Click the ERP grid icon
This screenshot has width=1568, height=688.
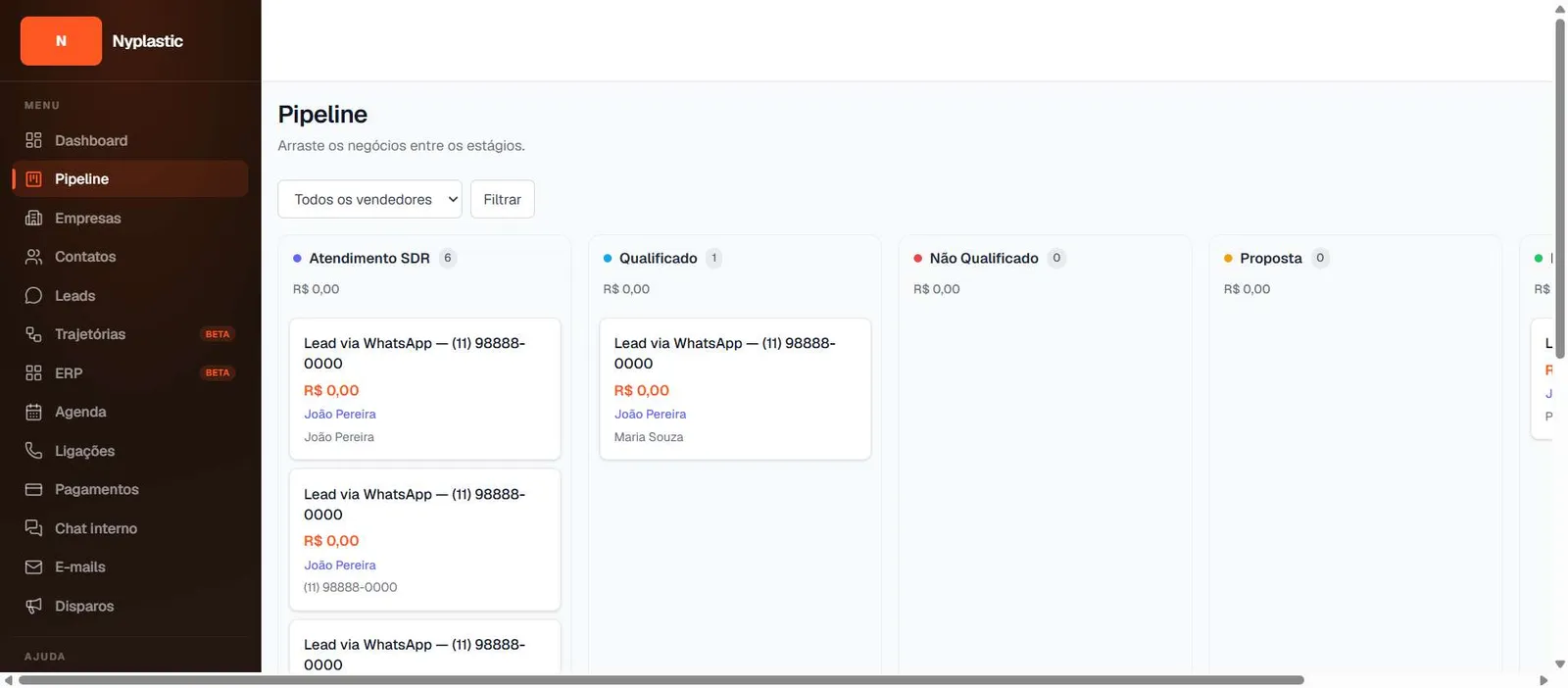point(33,373)
